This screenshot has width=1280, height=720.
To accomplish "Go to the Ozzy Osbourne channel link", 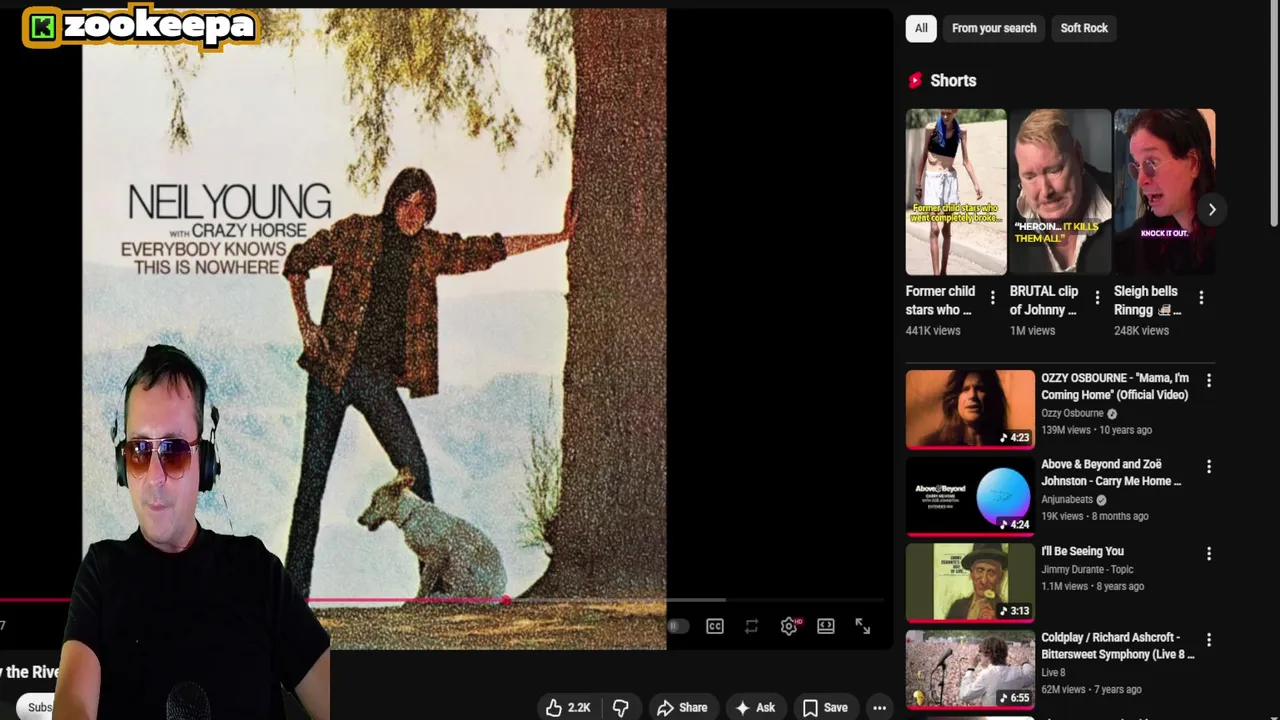I will coord(1072,413).
